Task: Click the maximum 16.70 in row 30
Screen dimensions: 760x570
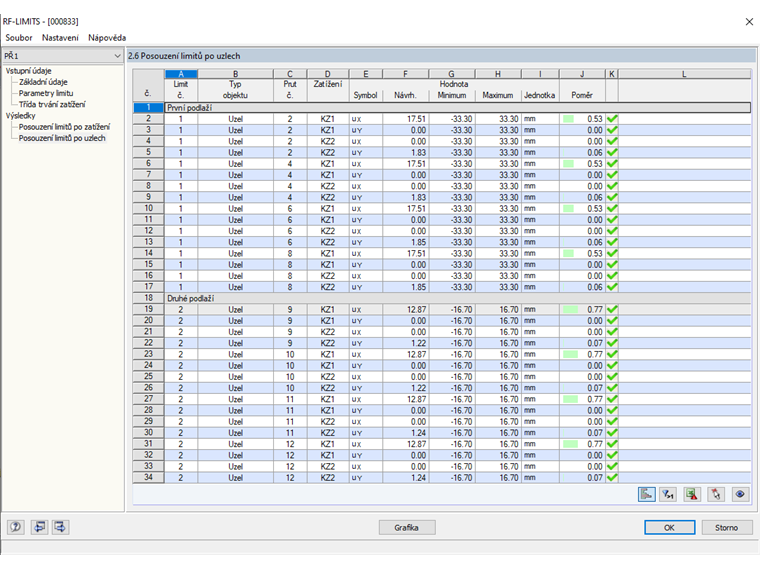Action: pos(509,433)
